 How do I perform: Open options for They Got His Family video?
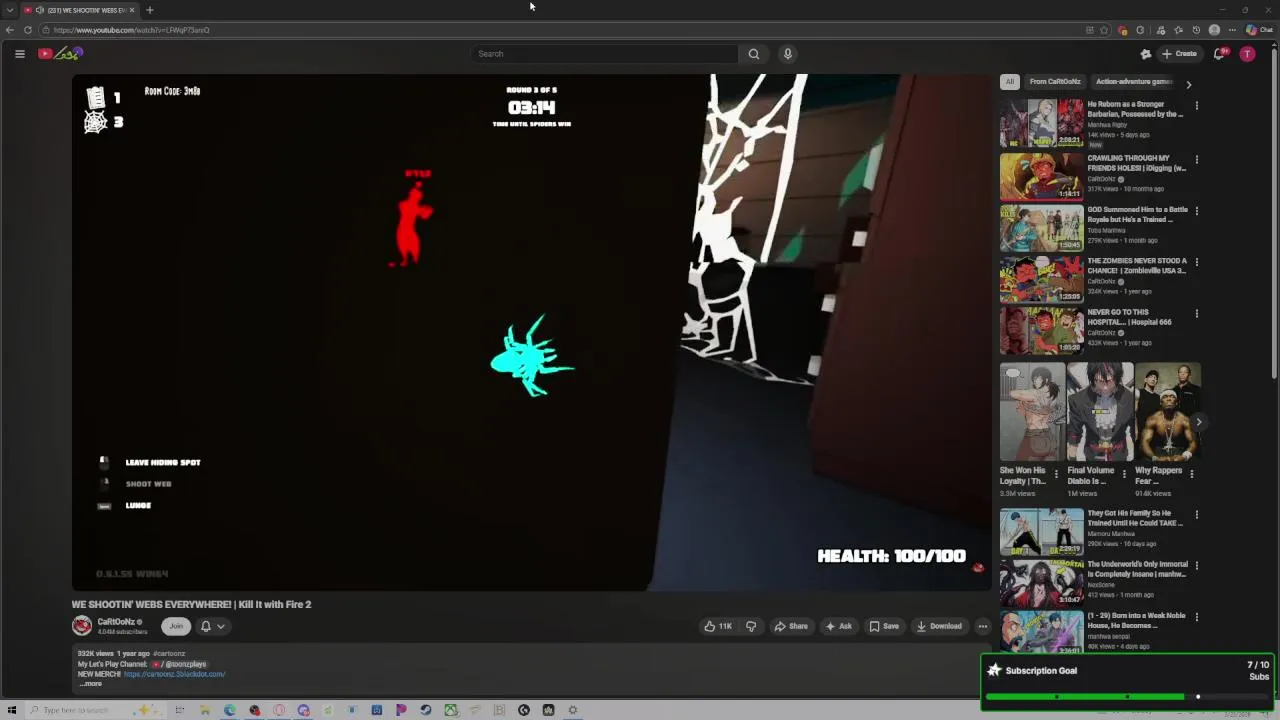[1196, 515]
